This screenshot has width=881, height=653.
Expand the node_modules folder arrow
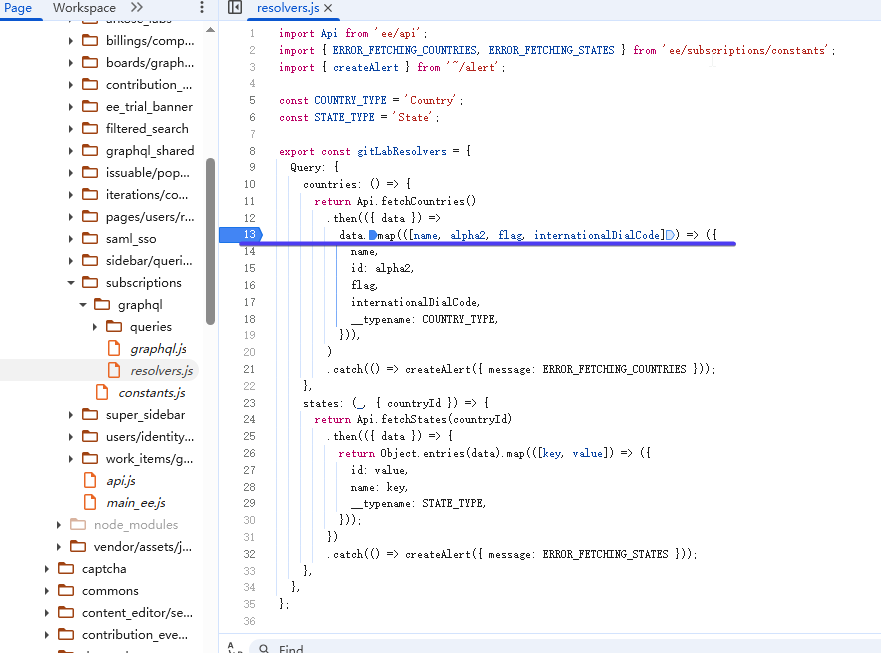coord(58,524)
